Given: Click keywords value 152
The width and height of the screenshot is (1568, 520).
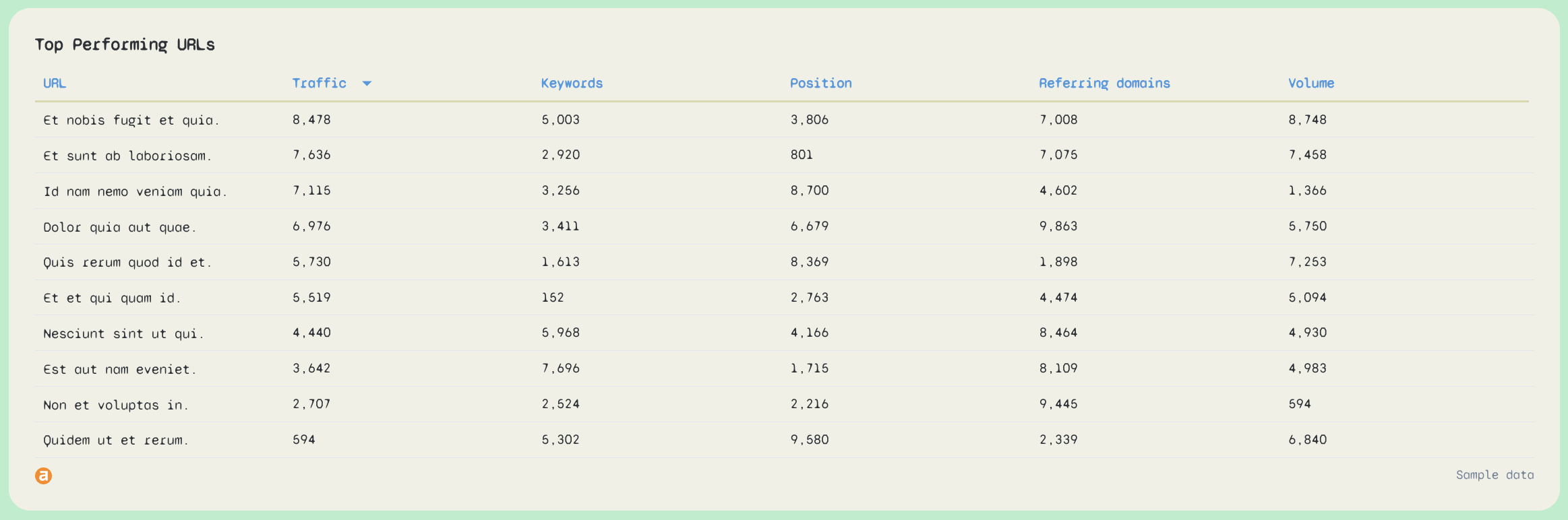Looking at the screenshot, I should [553, 298].
